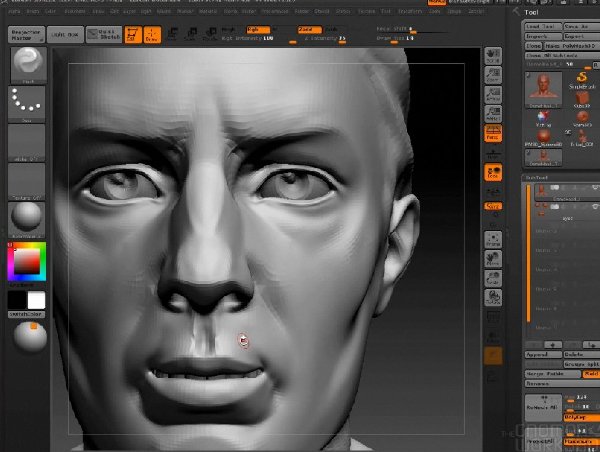
Task: Click the Zoom canvas navigation icon
Action: [493, 75]
